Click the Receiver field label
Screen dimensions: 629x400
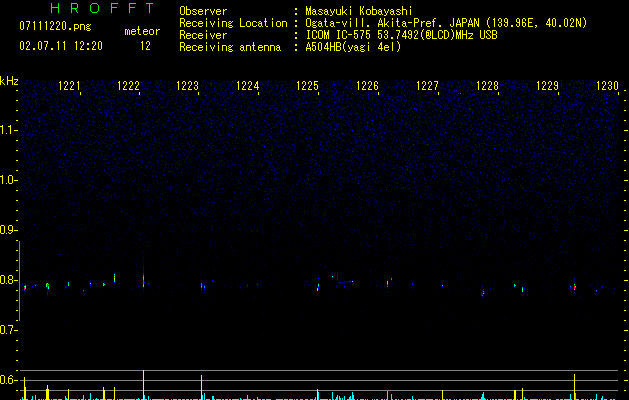point(203,35)
